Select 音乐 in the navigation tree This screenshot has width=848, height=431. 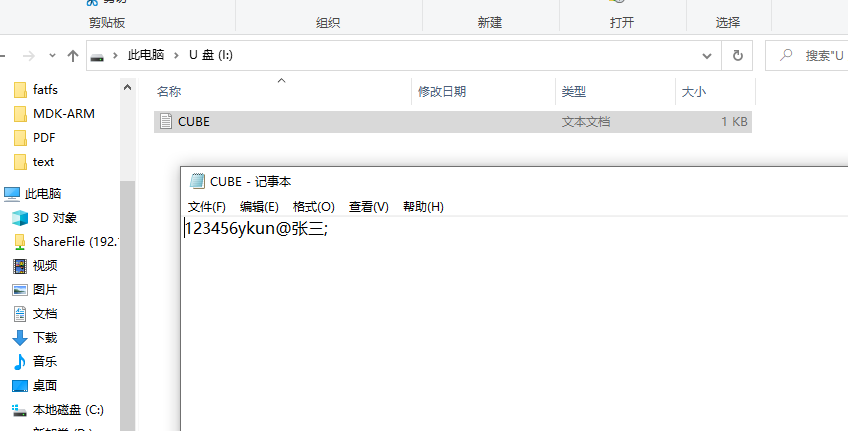pyautogui.click(x=45, y=362)
